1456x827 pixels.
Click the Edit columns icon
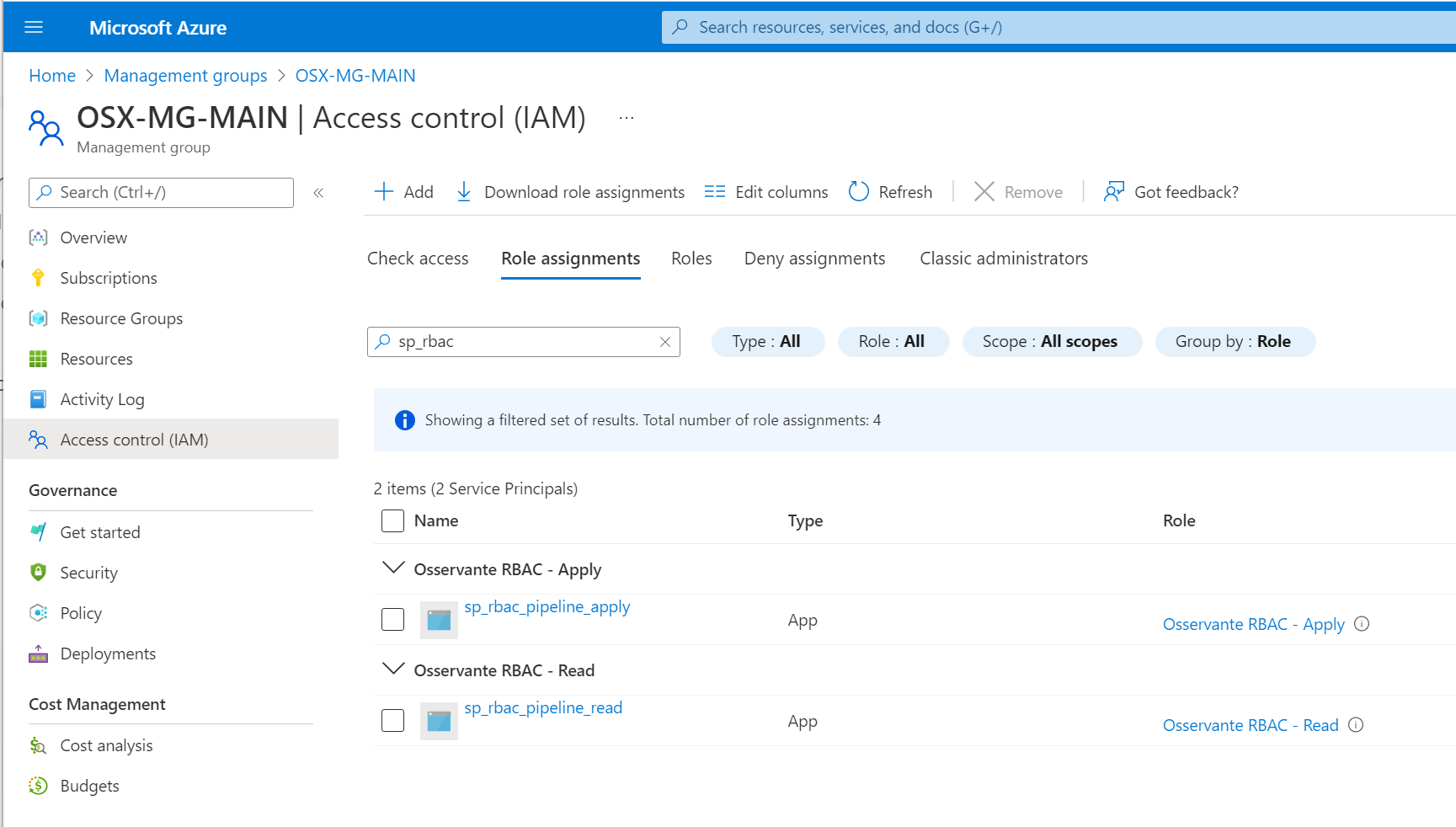coord(715,192)
